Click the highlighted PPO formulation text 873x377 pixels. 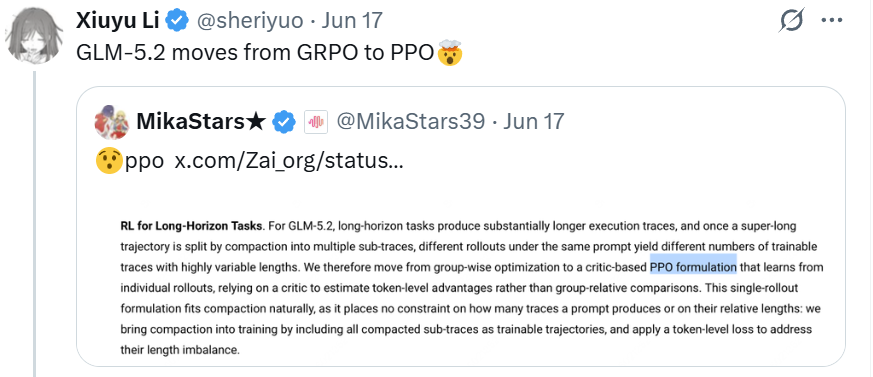click(693, 267)
